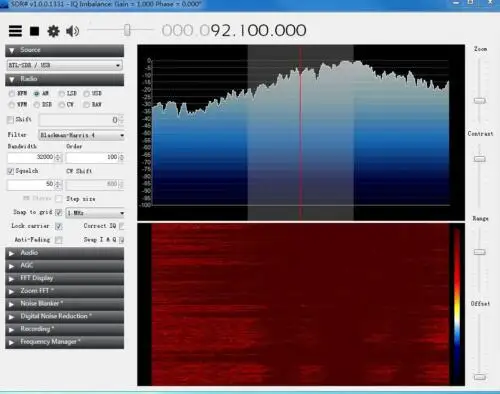
Task: Select NFM demodulation mode
Action: pyautogui.click(x=12, y=94)
